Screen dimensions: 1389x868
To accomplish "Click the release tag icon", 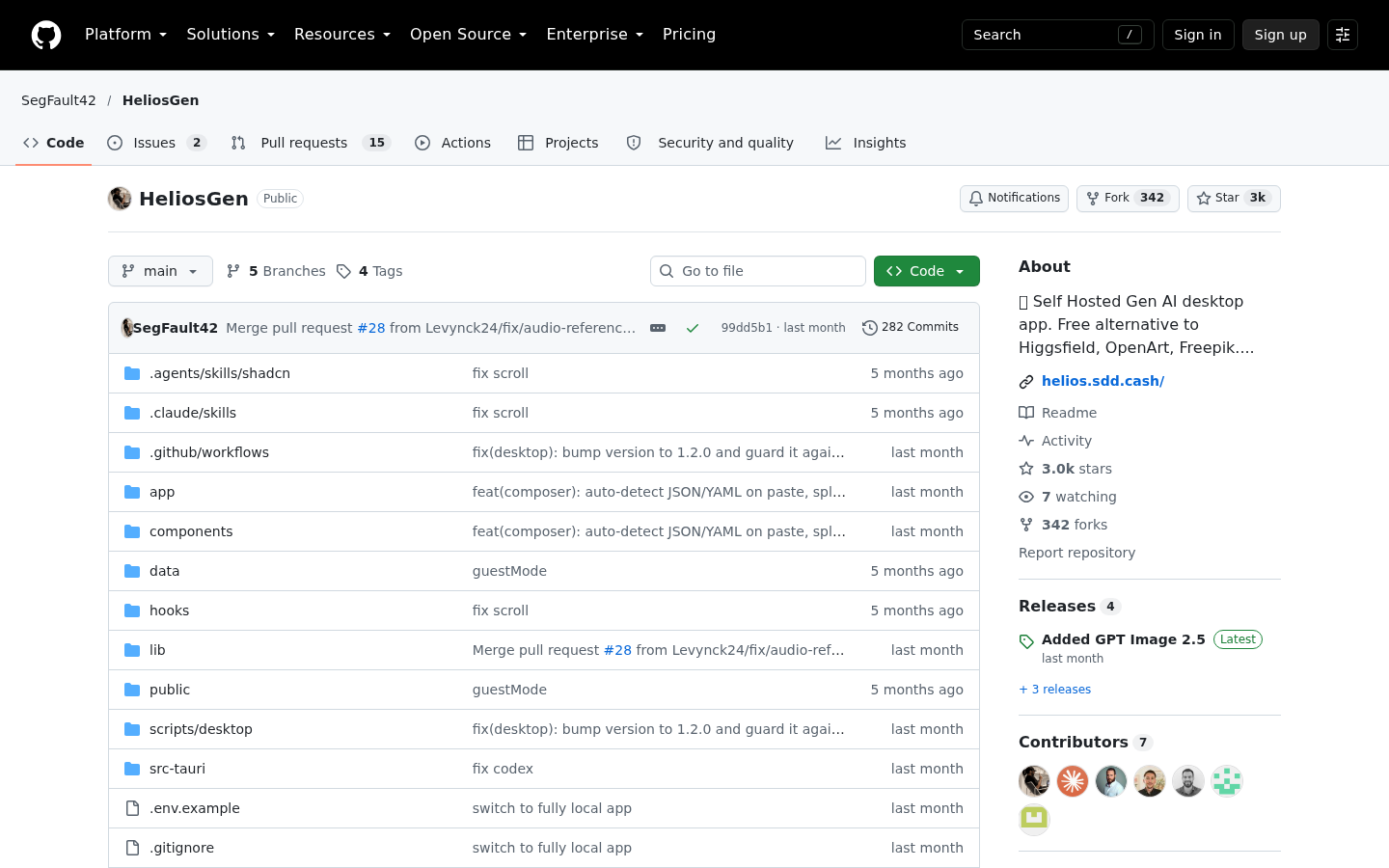I will point(1026,641).
